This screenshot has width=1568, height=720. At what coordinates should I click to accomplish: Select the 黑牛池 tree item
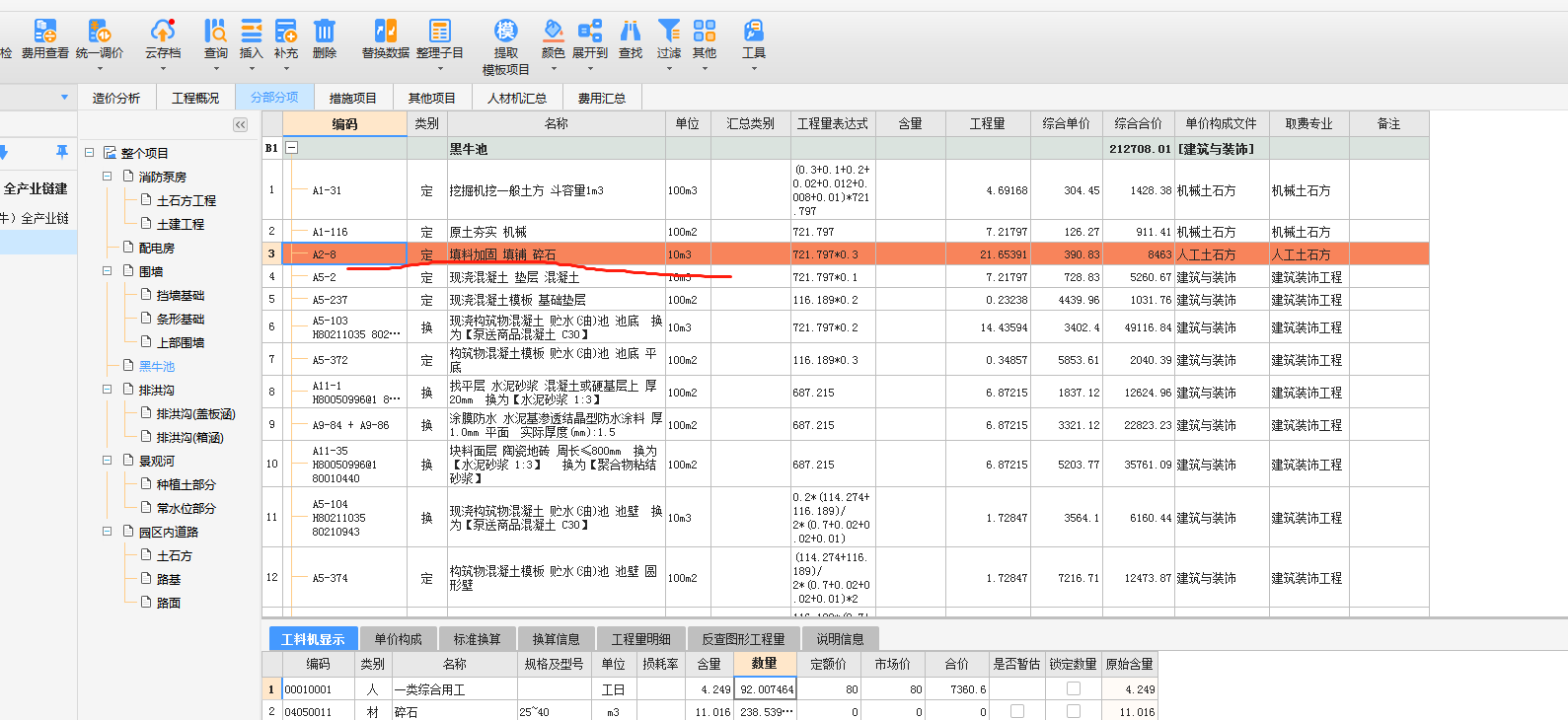(x=156, y=366)
